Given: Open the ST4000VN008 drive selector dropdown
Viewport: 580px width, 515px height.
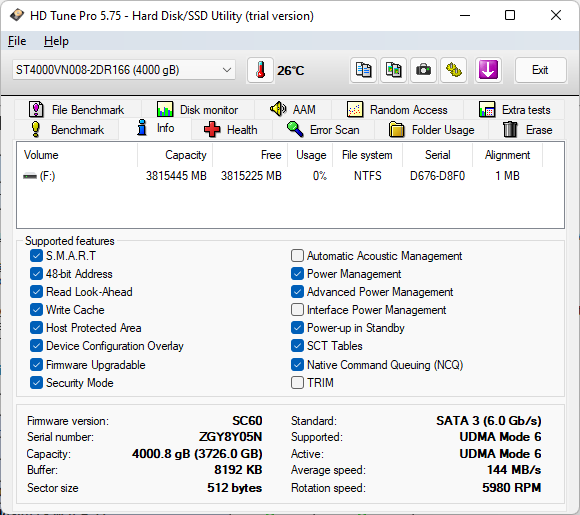Looking at the screenshot, I should [x=124, y=70].
